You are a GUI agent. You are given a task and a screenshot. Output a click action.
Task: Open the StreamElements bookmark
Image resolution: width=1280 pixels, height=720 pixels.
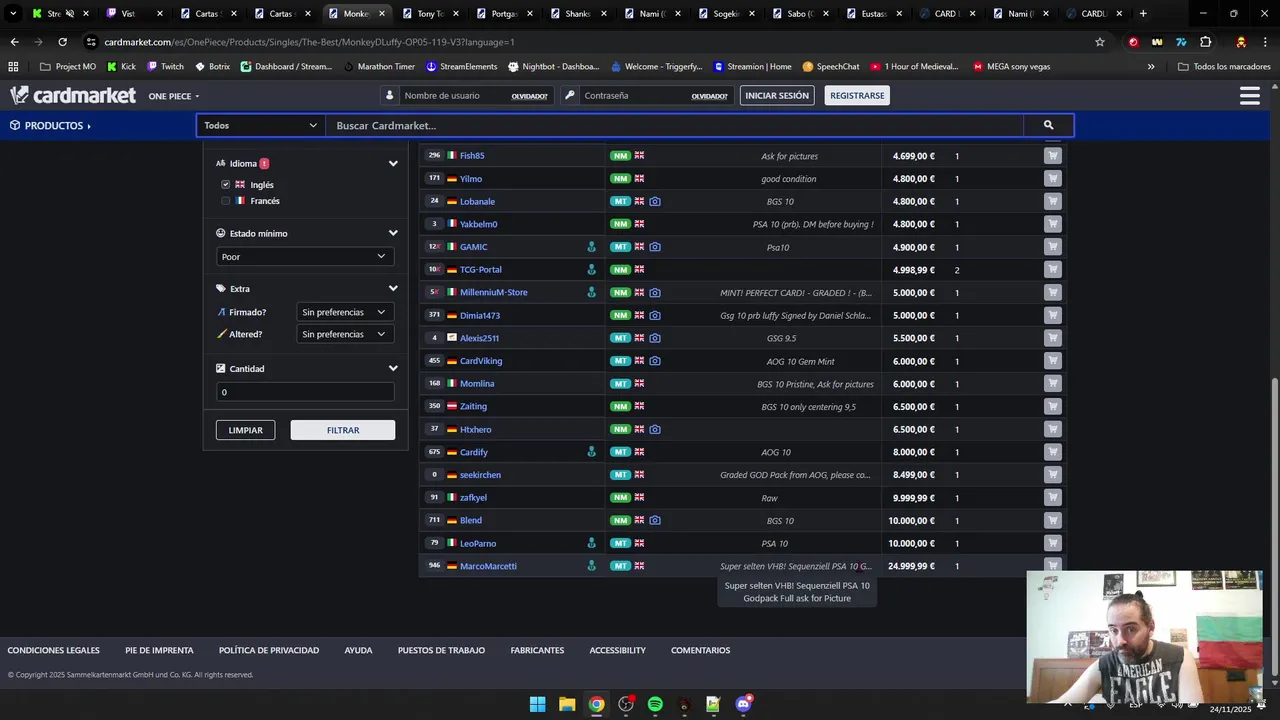coord(461,67)
